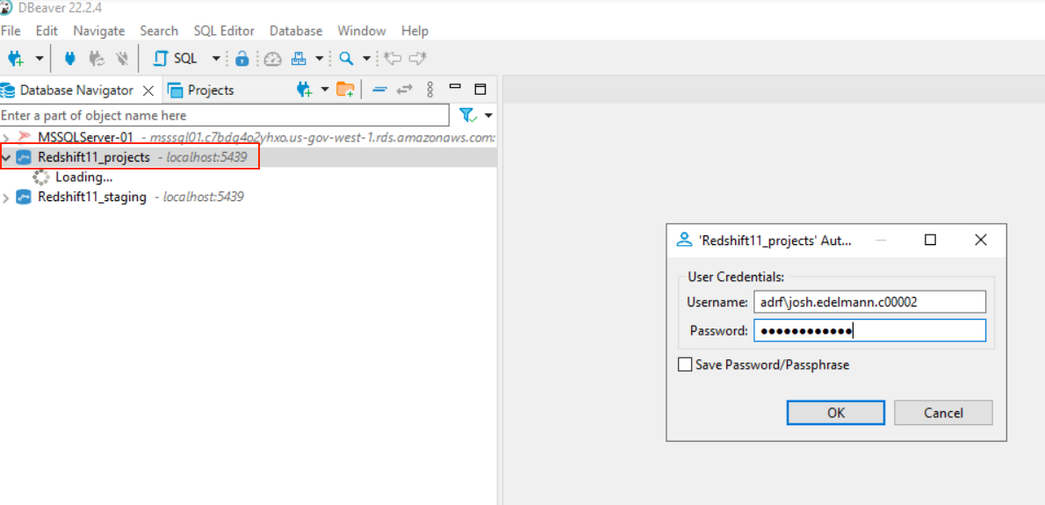1045x505 pixels.
Task: Open dropdown next to Navigator's New Connection icon
Action: pyautogui.click(x=325, y=89)
